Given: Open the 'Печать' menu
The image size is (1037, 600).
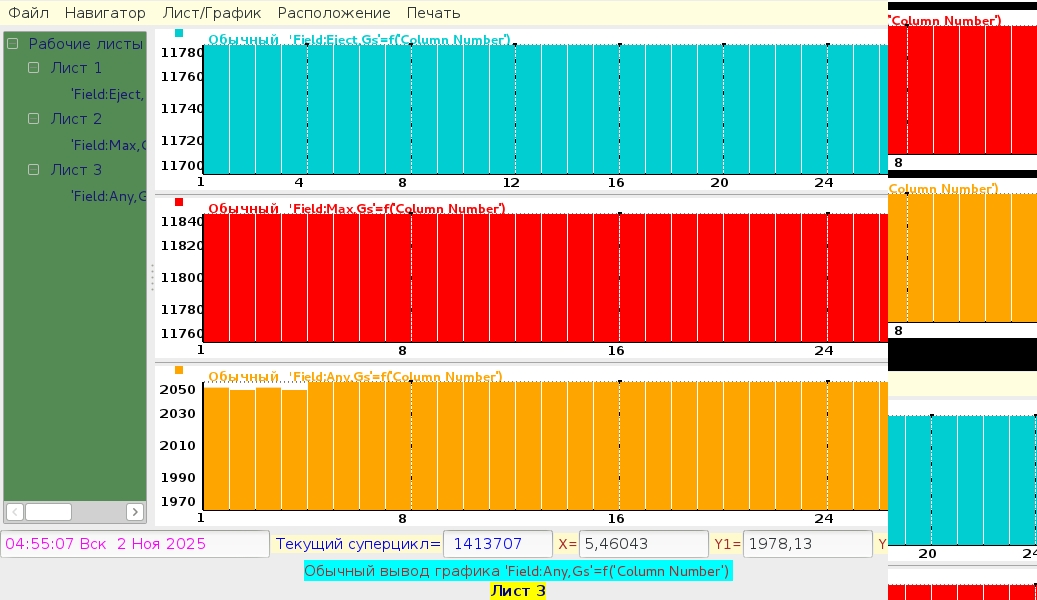Looking at the screenshot, I should (x=433, y=13).
